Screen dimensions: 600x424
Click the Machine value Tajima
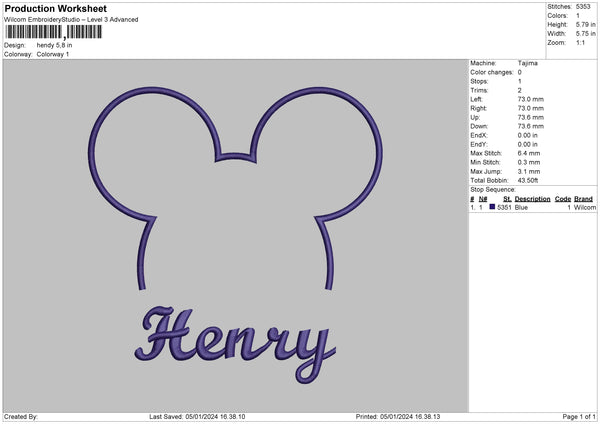(x=529, y=63)
